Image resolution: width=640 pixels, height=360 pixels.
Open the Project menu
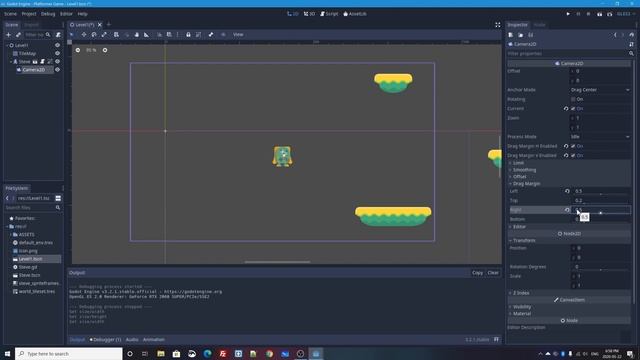(x=29, y=14)
